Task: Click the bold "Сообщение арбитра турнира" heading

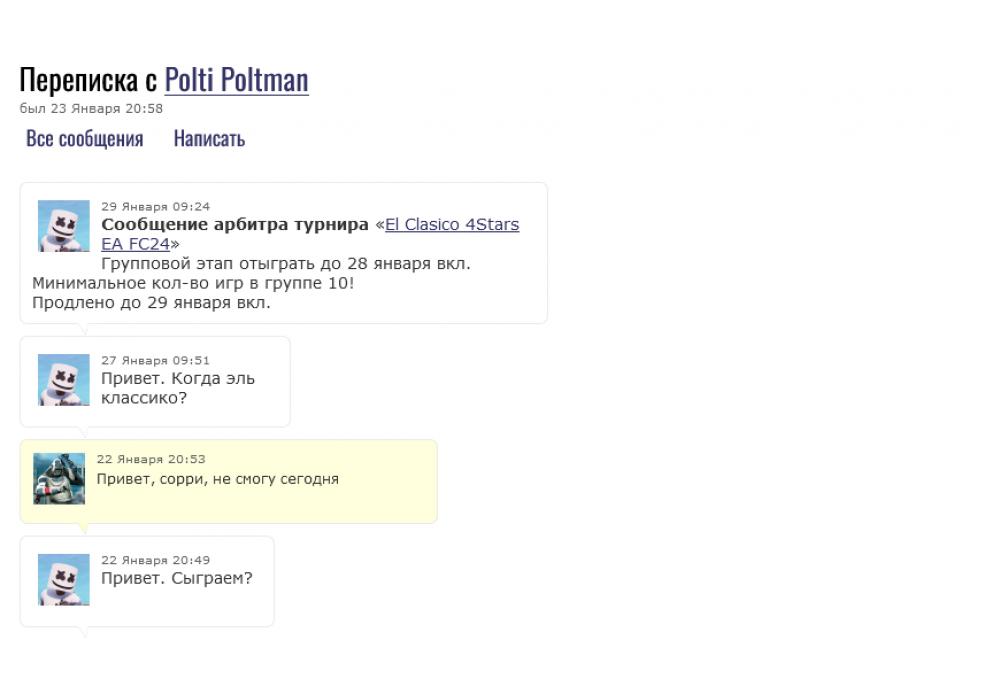Action: (235, 225)
